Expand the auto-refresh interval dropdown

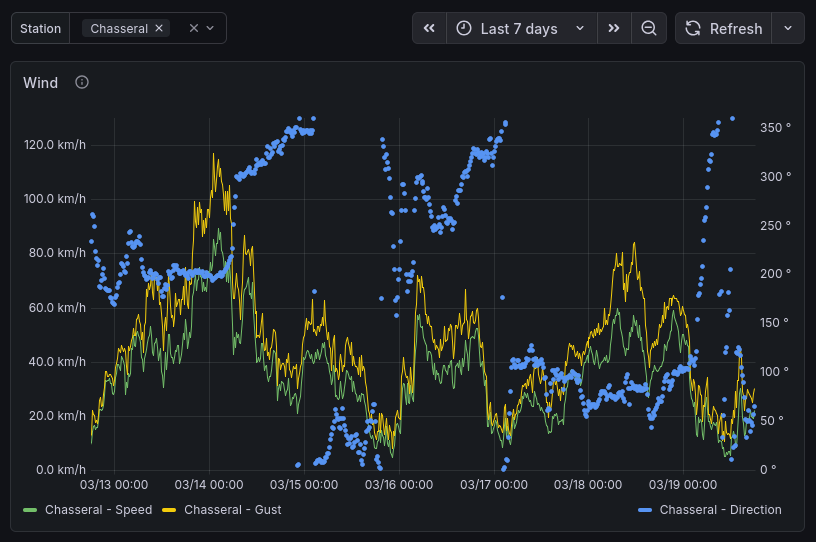788,29
